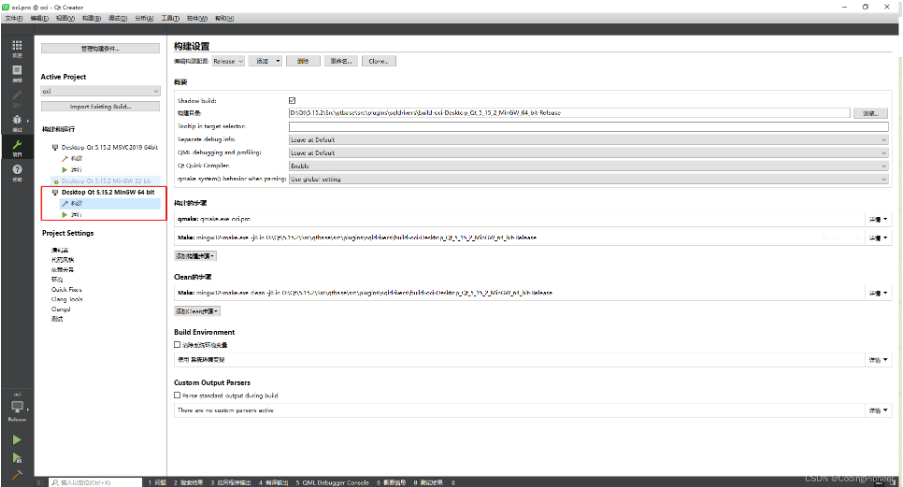
Task: Open Quick Fixes project settings
Action: click(67, 290)
